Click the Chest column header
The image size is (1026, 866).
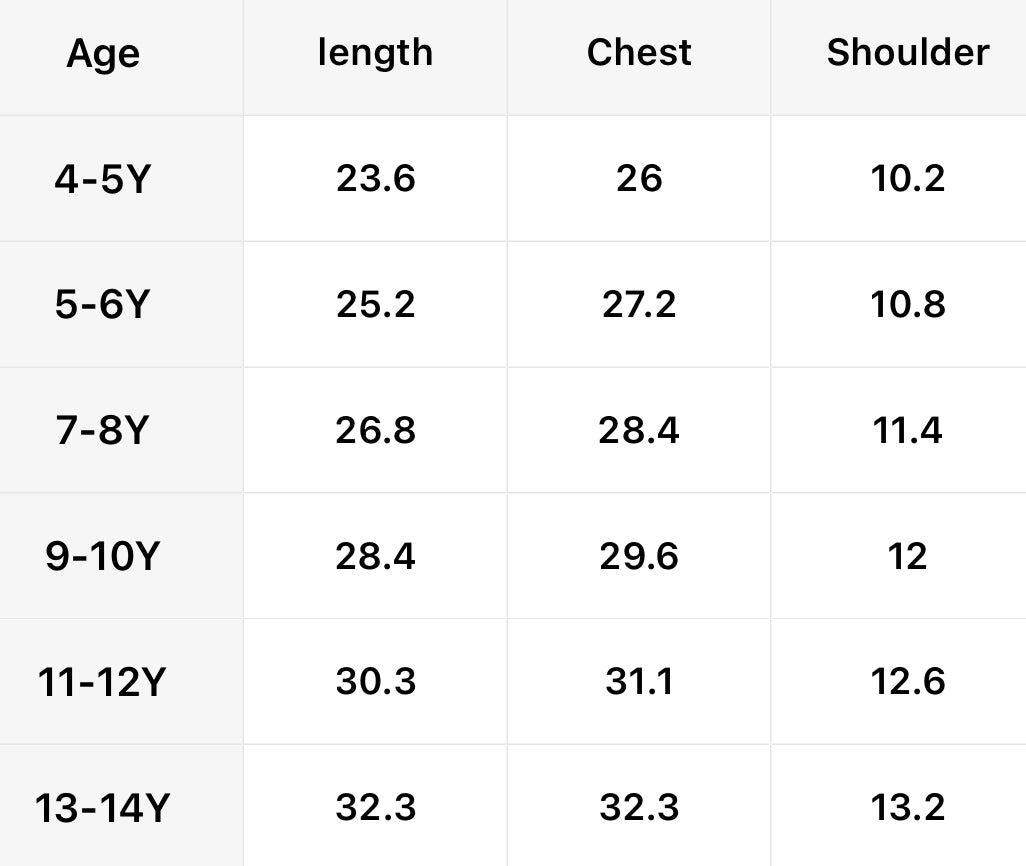[x=639, y=53]
